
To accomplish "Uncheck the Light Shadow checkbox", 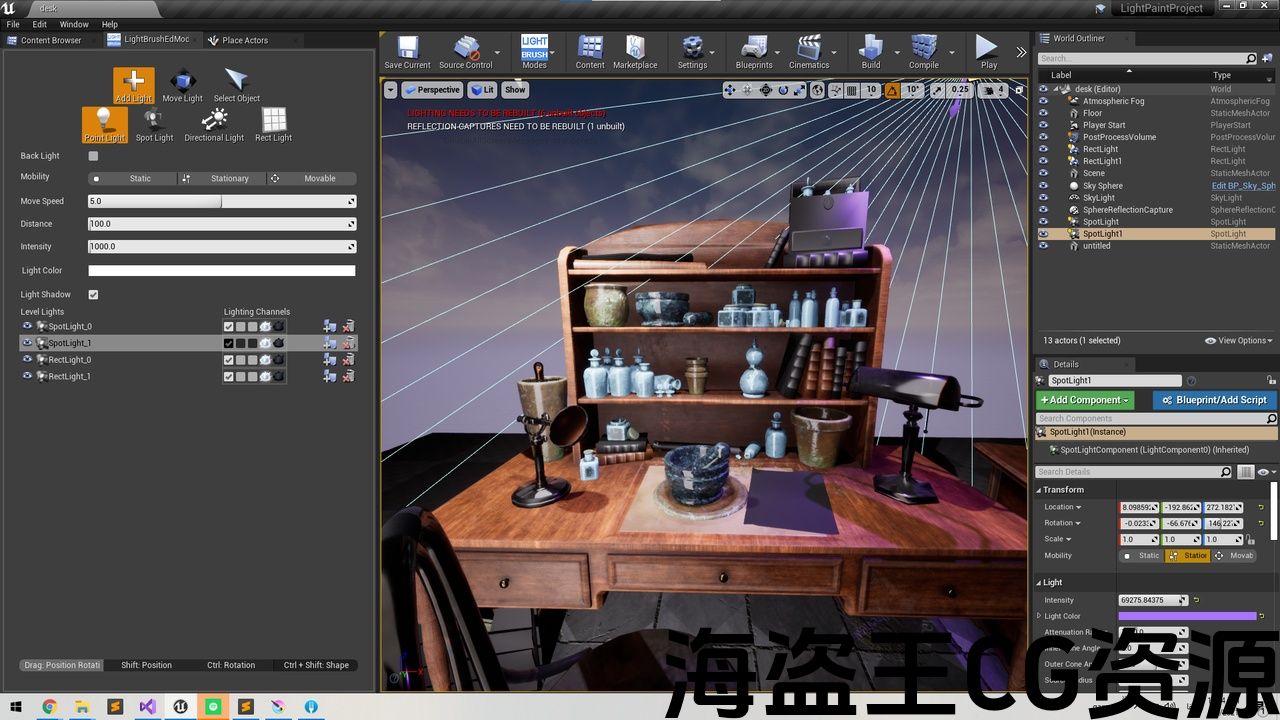I will [93, 295].
